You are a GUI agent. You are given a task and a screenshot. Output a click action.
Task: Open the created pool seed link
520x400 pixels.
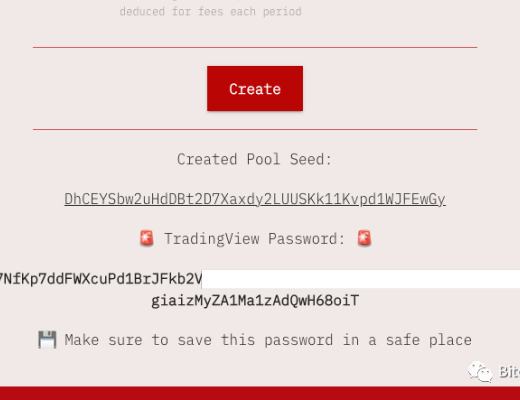[255, 199]
